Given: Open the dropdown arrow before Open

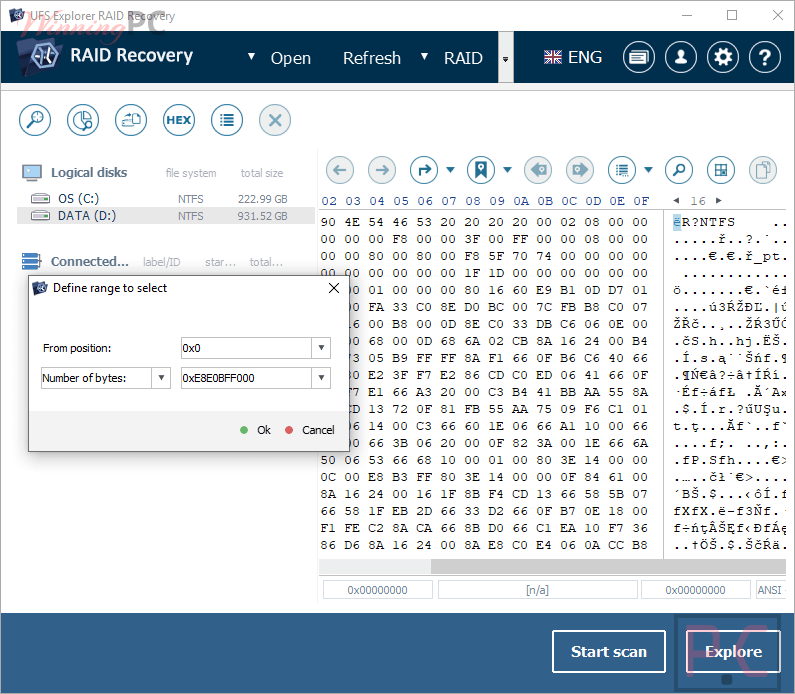Looking at the screenshot, I should coord(251,56).
